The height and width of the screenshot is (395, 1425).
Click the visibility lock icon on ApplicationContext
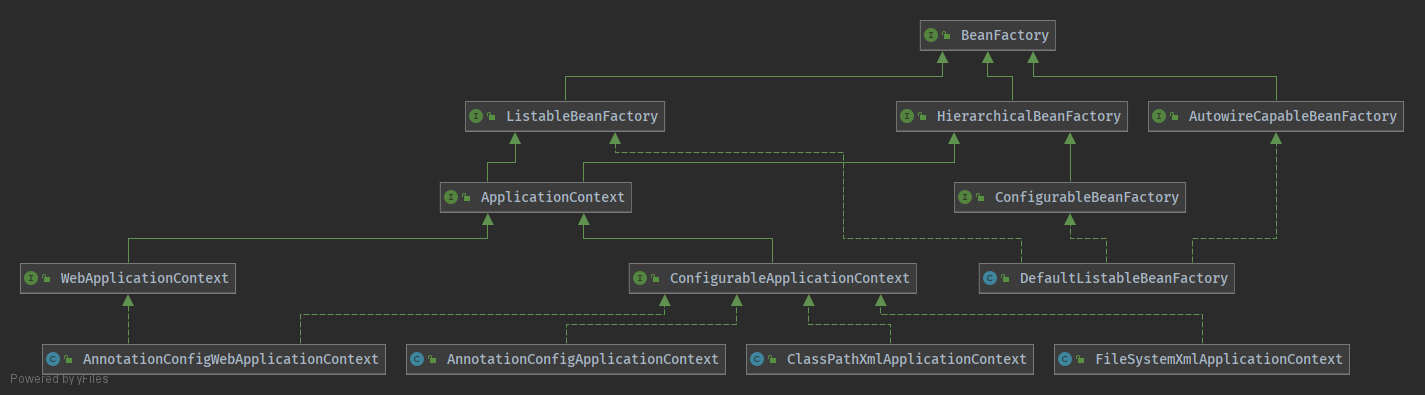467,197
